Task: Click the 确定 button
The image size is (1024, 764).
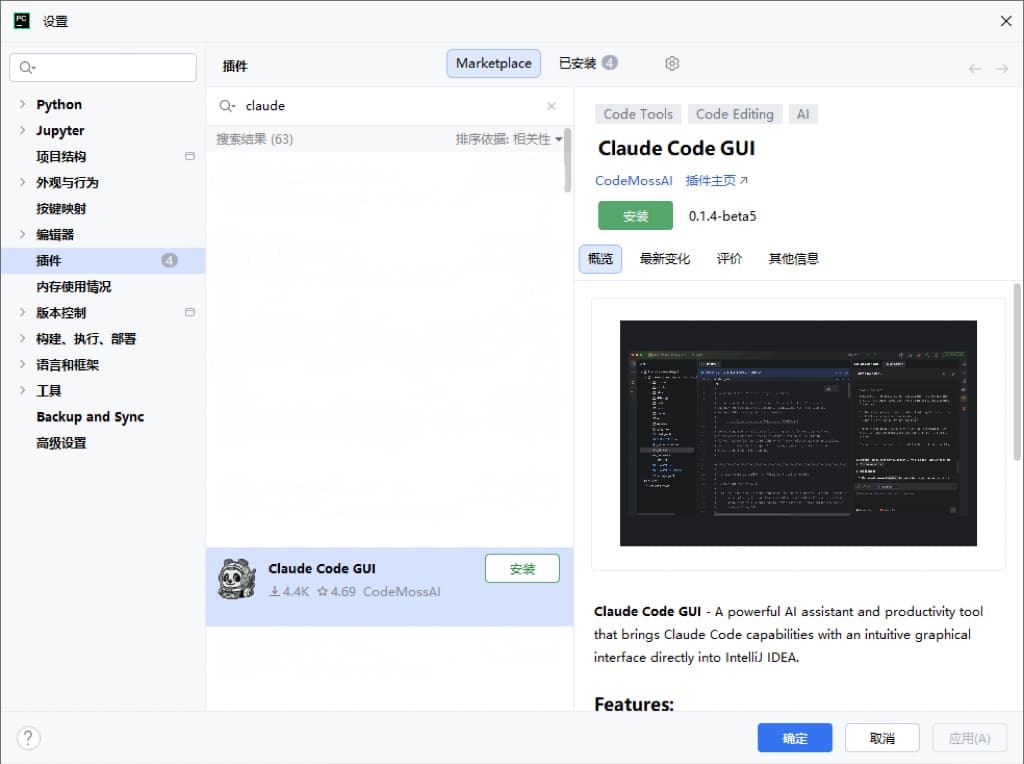Action: click(795, 738)
